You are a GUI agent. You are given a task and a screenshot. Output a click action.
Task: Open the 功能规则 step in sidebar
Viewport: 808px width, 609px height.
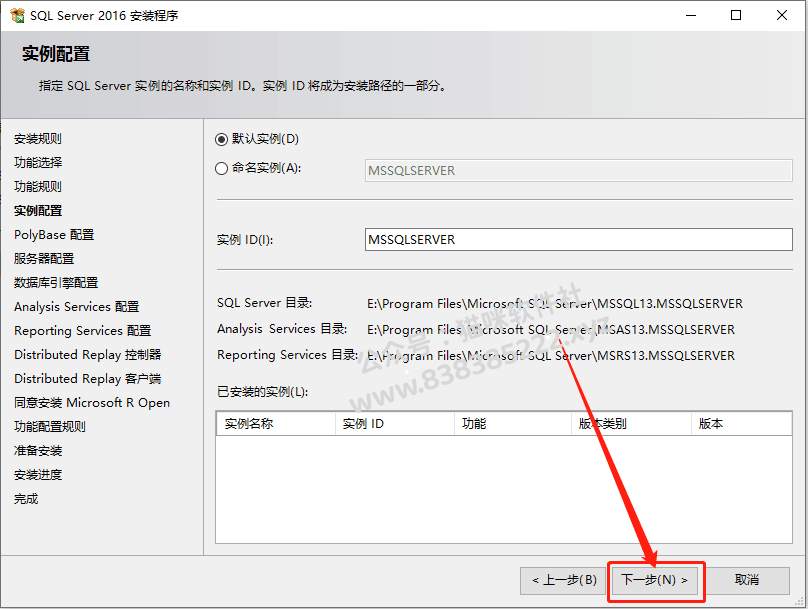click(38, 187)
